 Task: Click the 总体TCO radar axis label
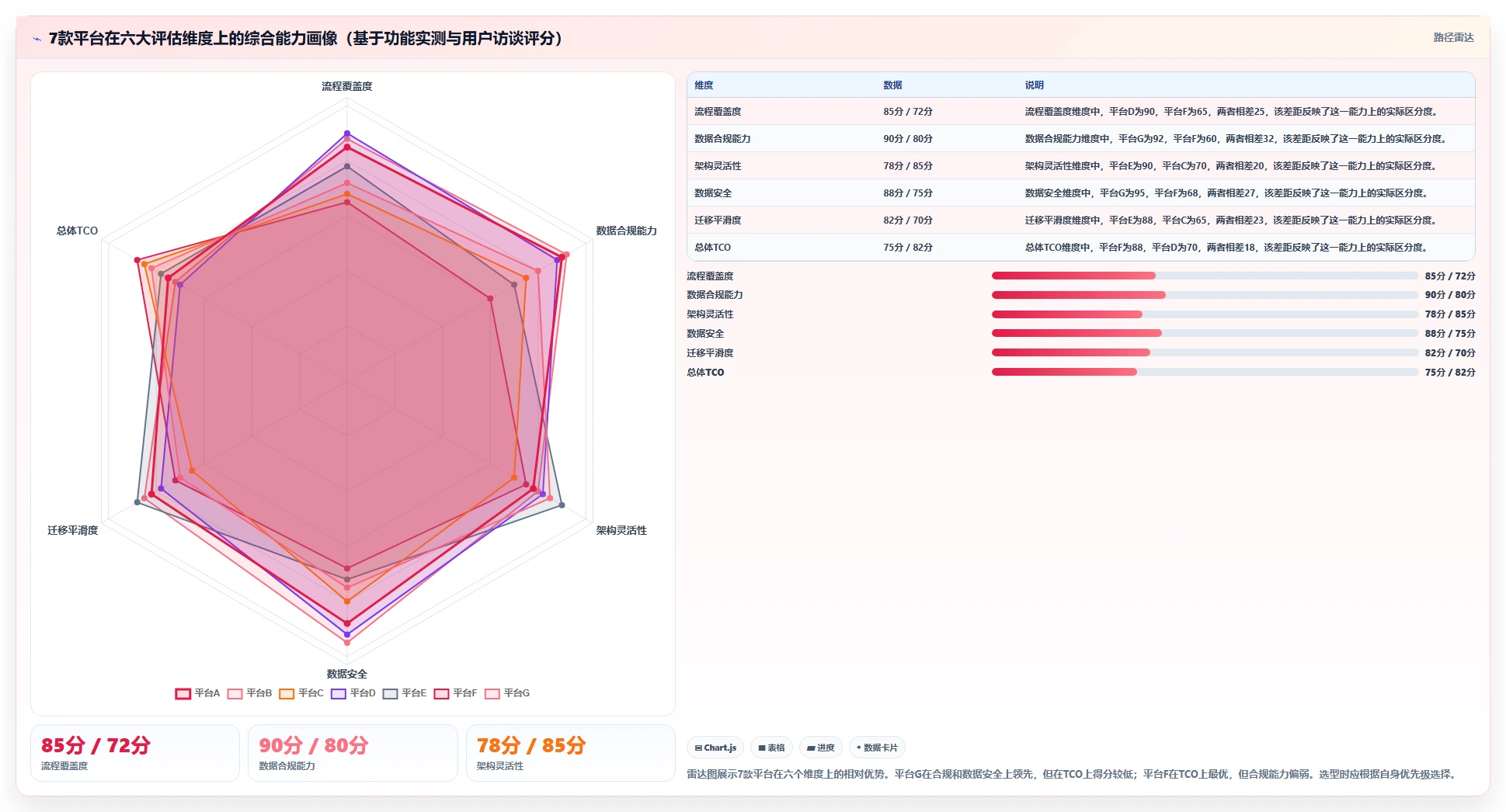pos(77,231)
